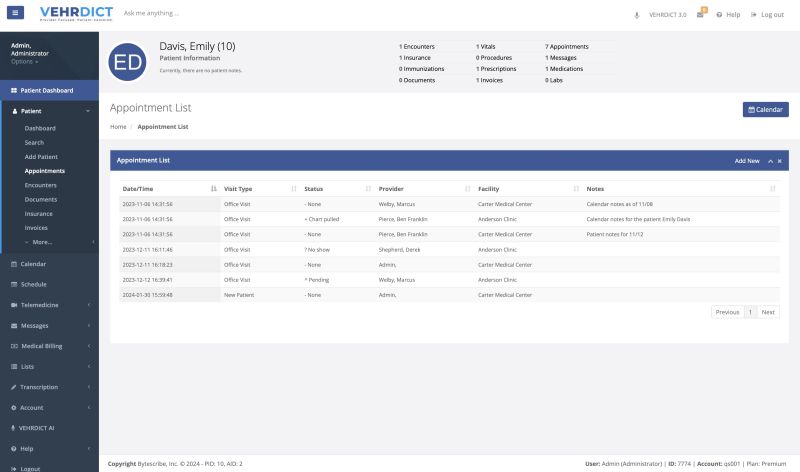The height and width of the screenshot is (472, 800).
Task: Click the blue Calendar button
Action: [765, 110]
